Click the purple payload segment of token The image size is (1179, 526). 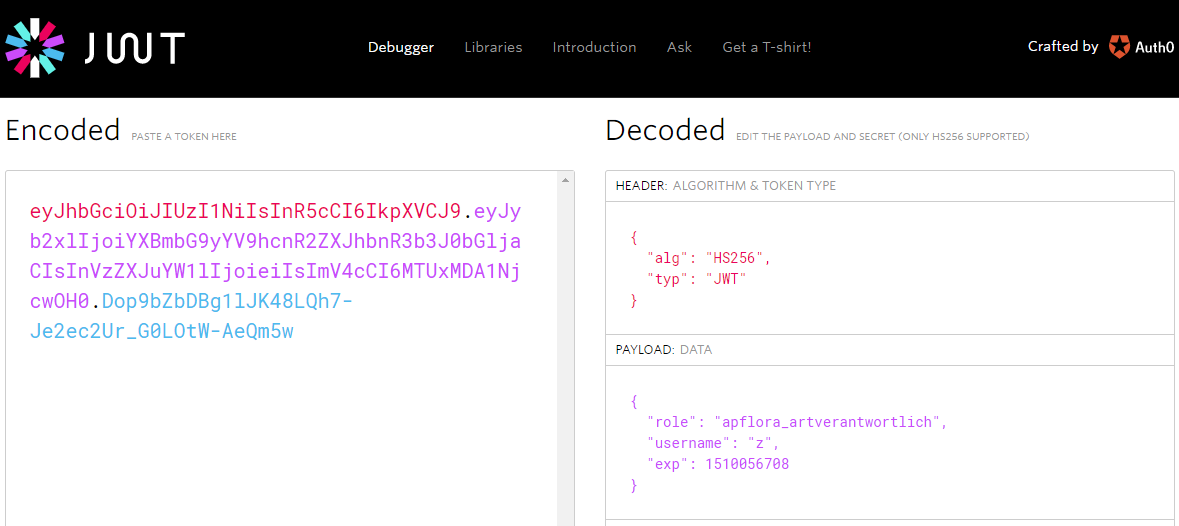tap(275, 257)
